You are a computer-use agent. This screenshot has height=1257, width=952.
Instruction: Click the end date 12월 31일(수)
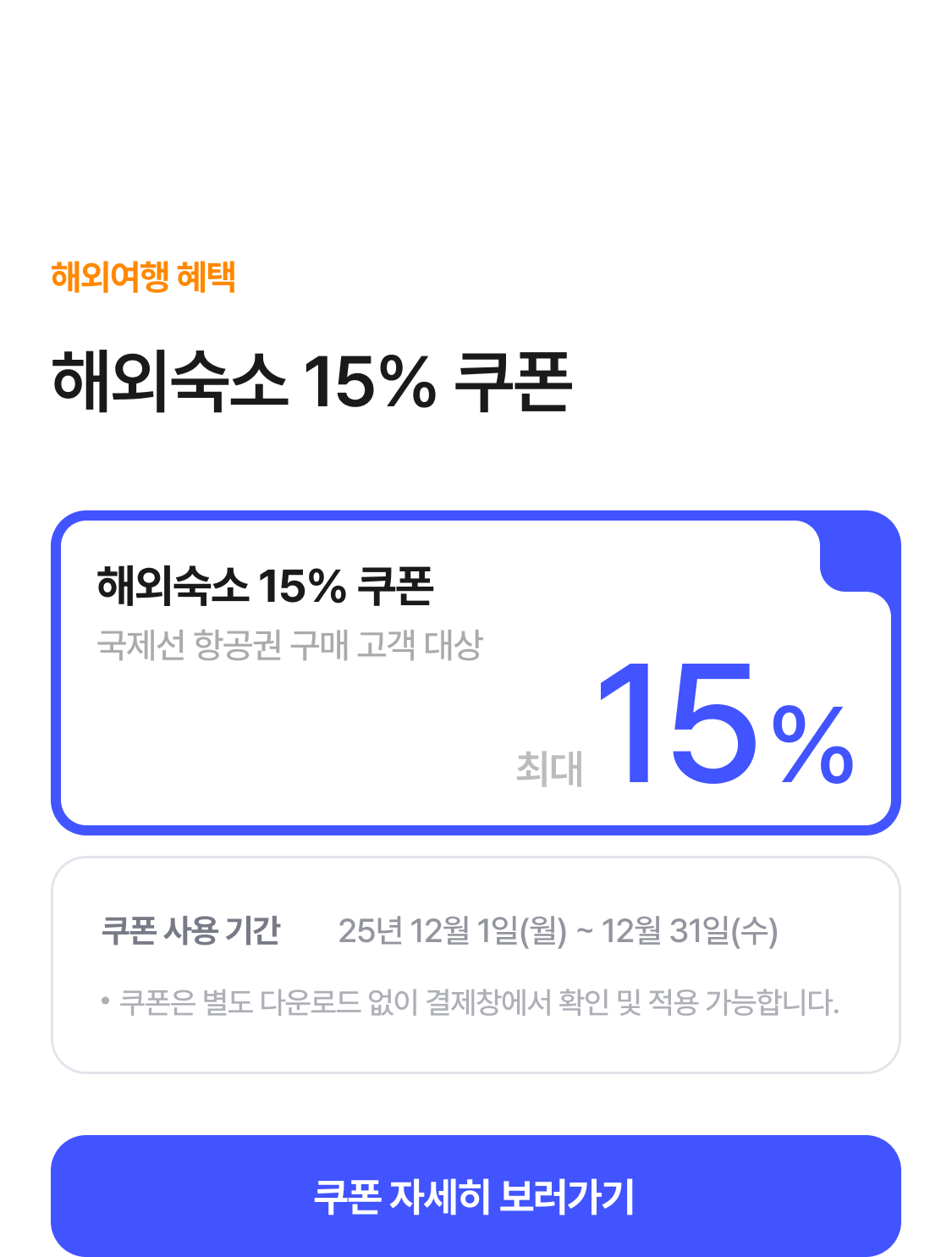pos(689,931)
